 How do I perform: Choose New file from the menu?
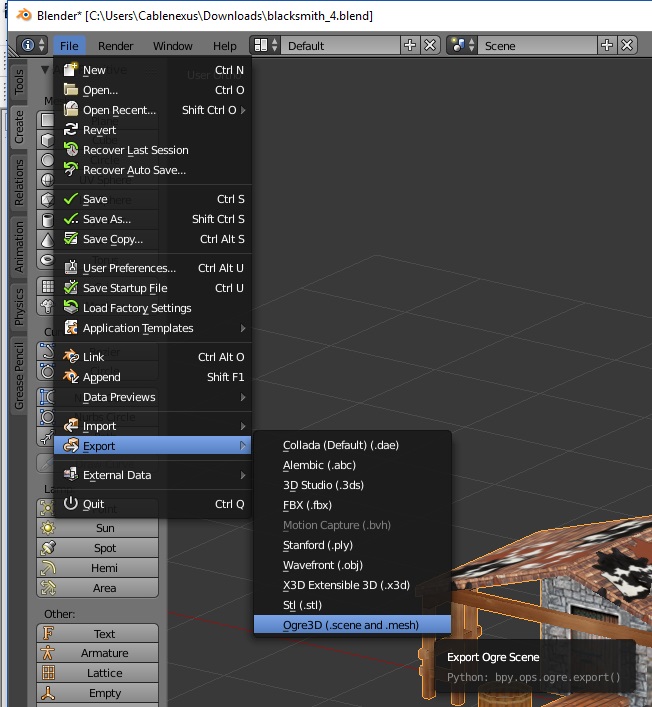coord(153,70)
